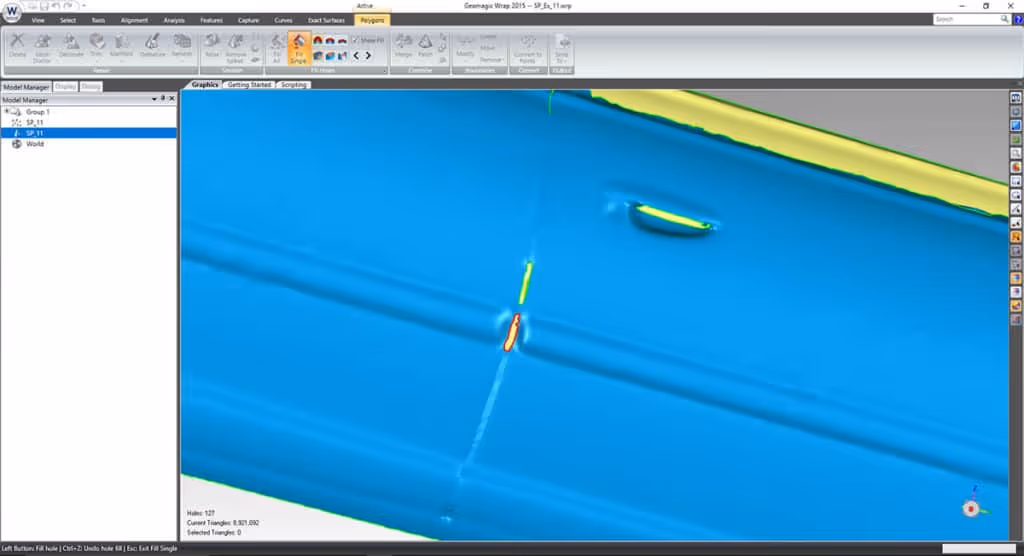Click the Patch tool icon
1024x556 pixels.
[x=425, y=46]
